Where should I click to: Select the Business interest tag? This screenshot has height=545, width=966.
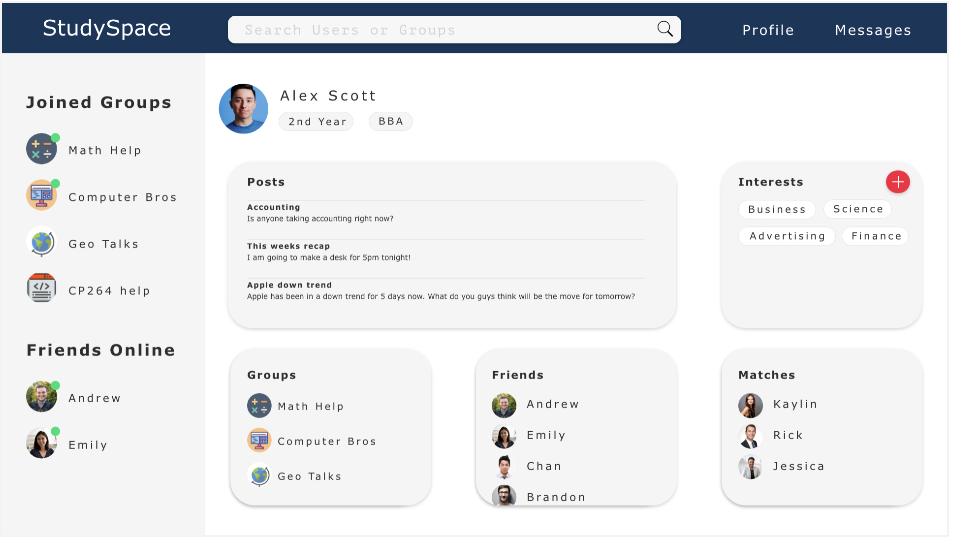777,209
